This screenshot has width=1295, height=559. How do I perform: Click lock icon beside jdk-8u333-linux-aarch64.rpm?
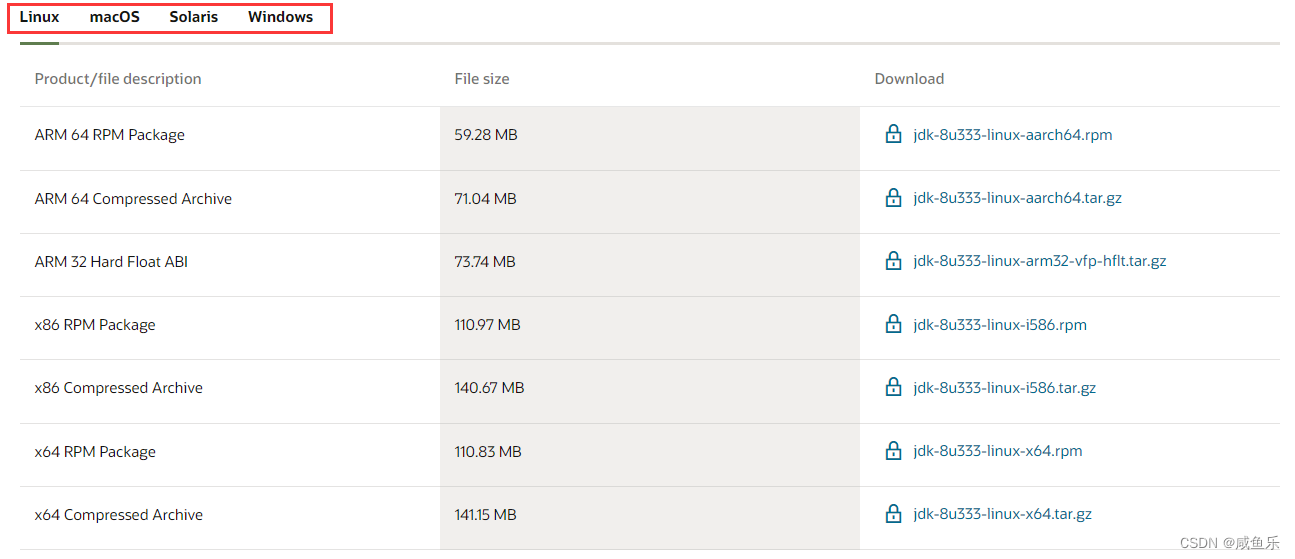coord(894,134)
